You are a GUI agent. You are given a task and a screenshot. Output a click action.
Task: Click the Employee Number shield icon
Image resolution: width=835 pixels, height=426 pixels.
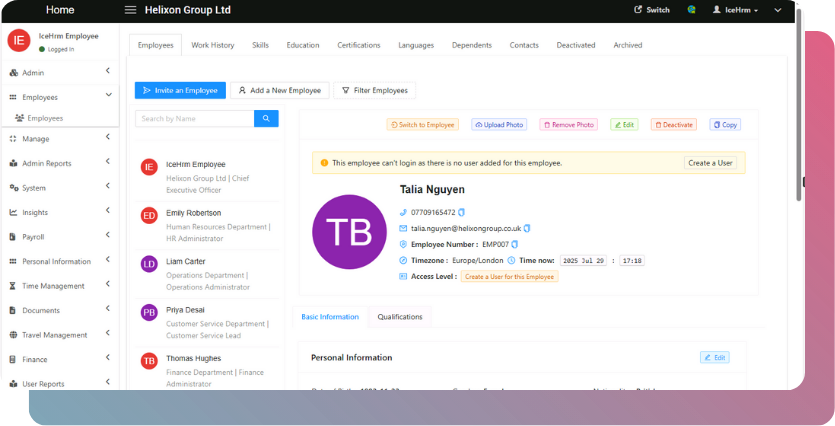403,244
